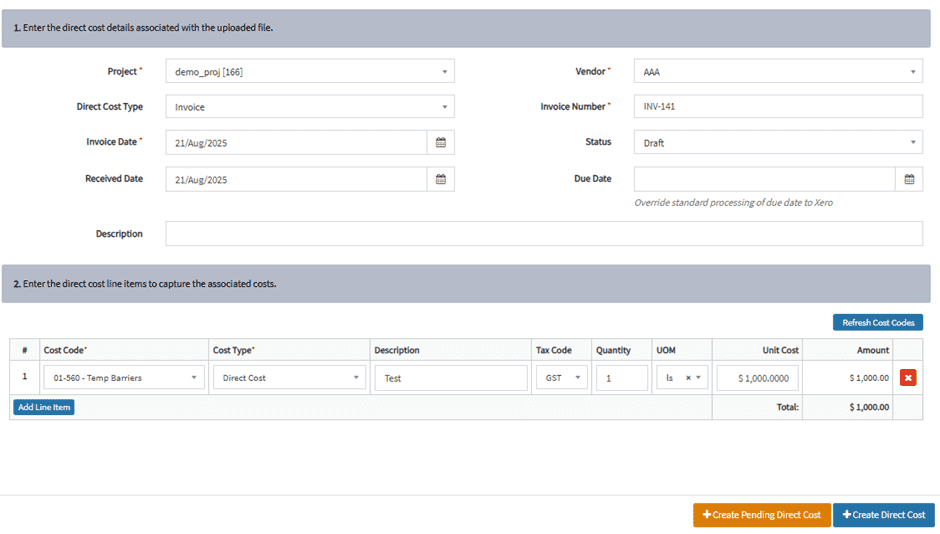Click the Quantity field in line 1

pyautogui.click(x=621, y=378)
